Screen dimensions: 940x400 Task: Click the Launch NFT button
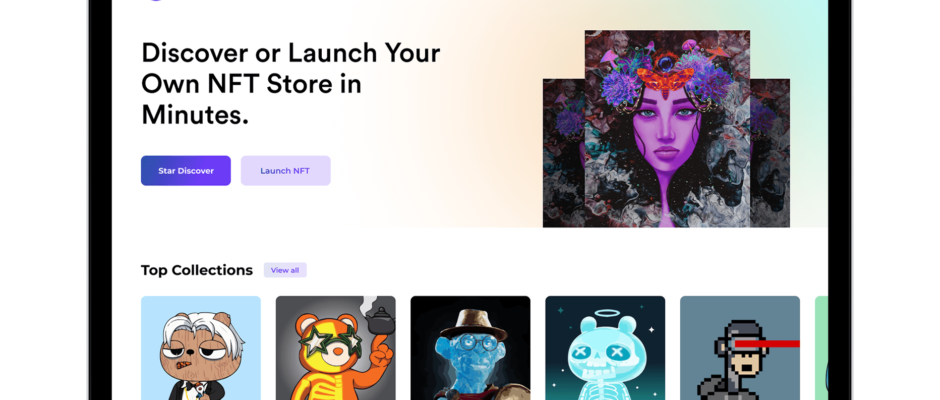285,171
